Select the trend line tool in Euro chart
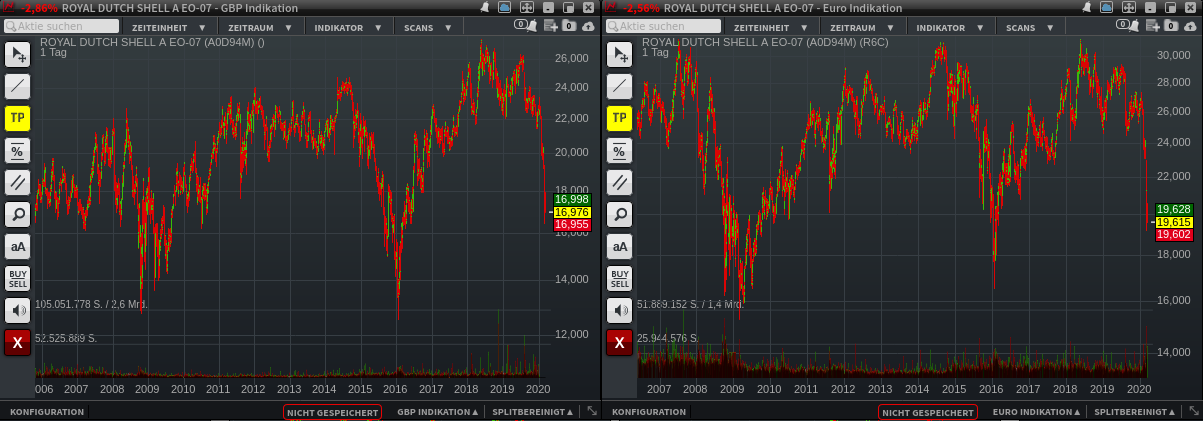The width and height of the screenshot is (1203, 421). [620, 86]
